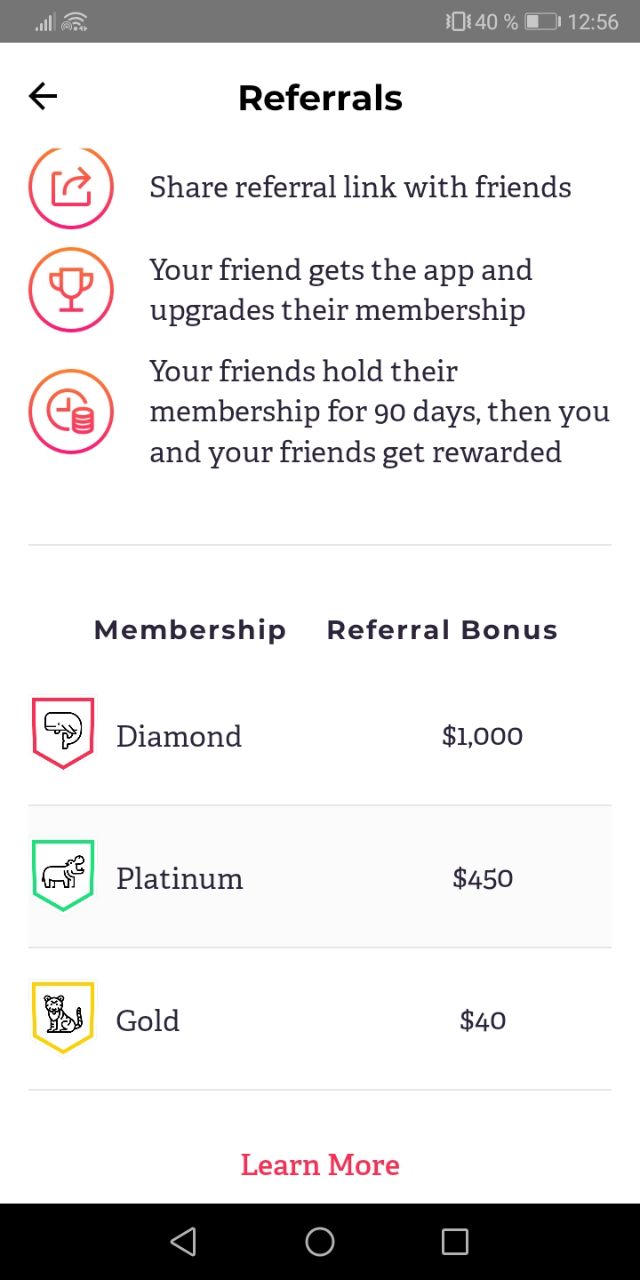Tap the battery indicator in status bar
The image size is (640, 1280).
click(543, 21)
